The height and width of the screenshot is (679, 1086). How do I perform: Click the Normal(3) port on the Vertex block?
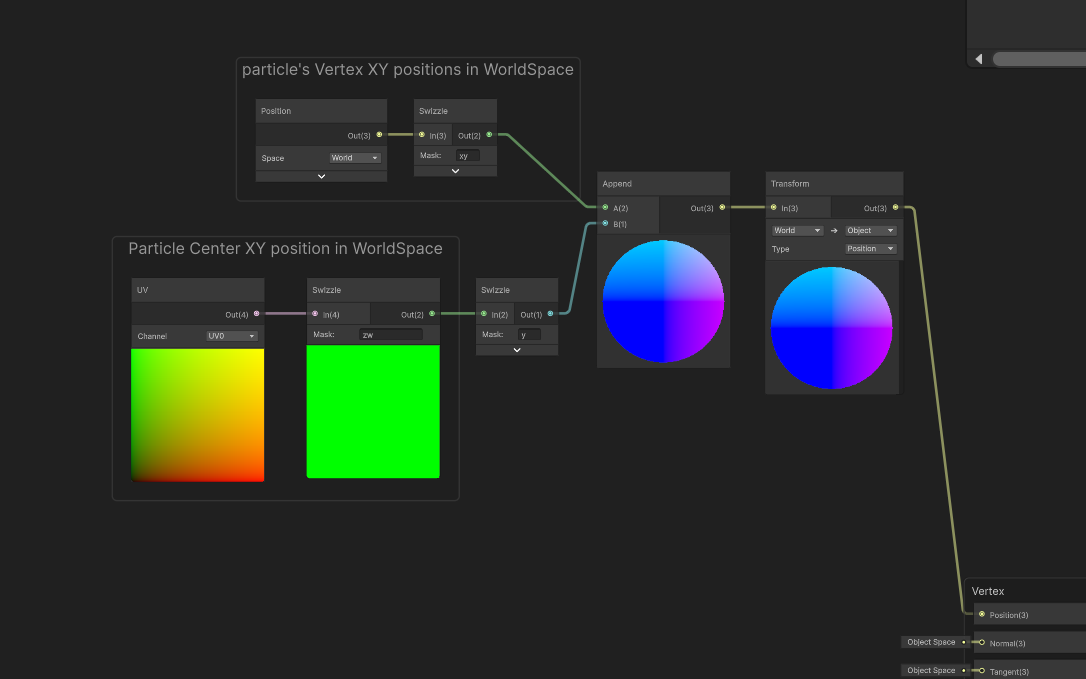tap(980, 642)
